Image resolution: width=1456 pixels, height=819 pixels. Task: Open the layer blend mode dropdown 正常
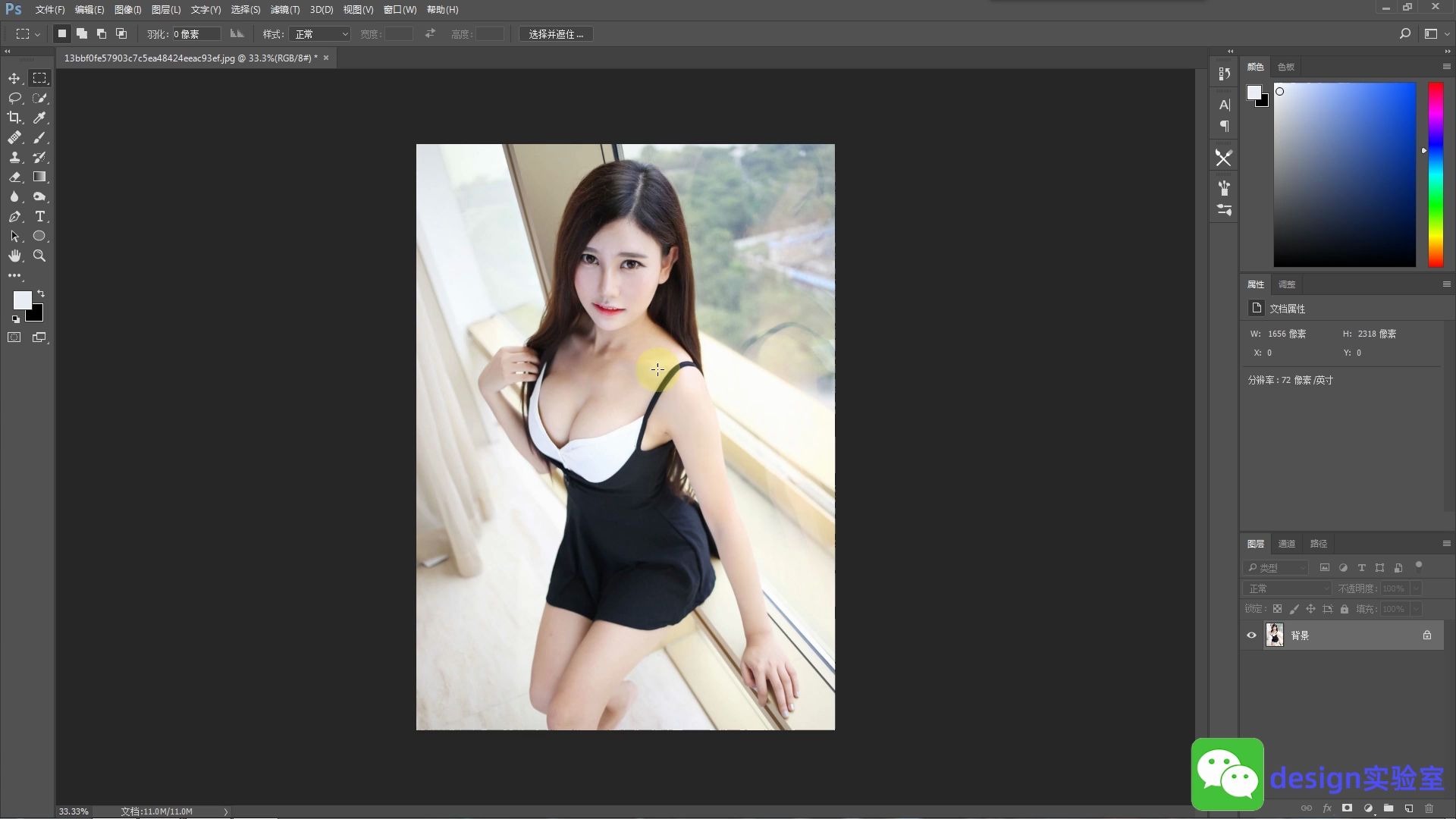coord(1287,588)
